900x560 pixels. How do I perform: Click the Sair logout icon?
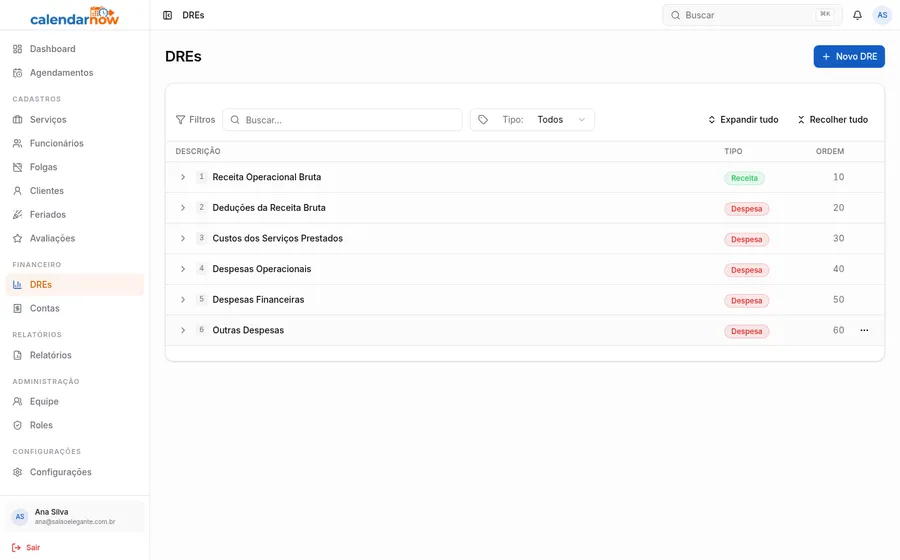point(16,547)
